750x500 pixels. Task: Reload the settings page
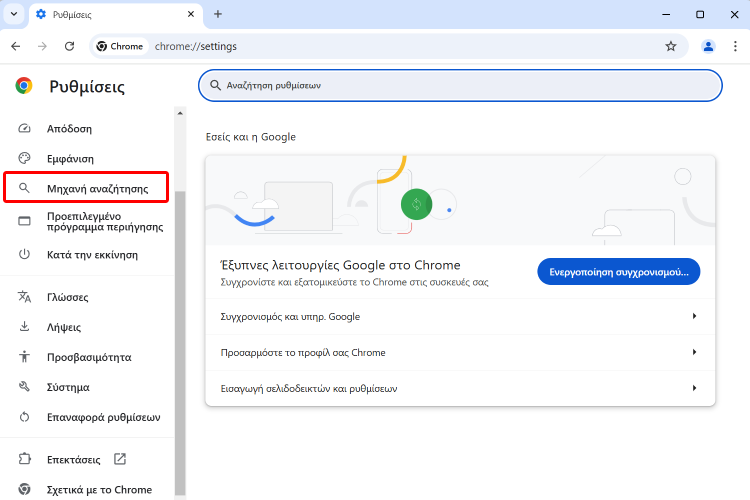(x=69, y=46)
